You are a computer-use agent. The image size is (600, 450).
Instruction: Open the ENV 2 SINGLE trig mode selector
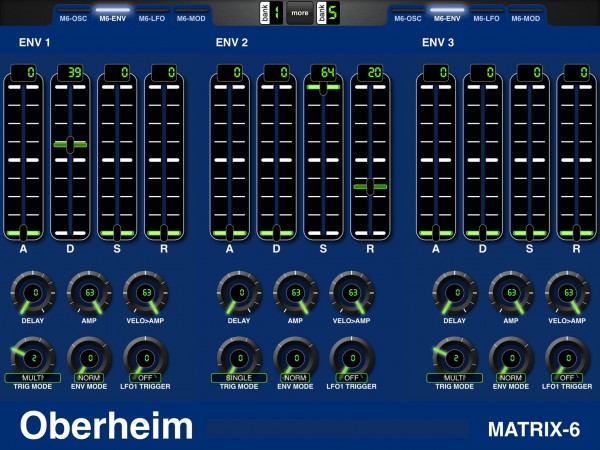coord(239,378)
